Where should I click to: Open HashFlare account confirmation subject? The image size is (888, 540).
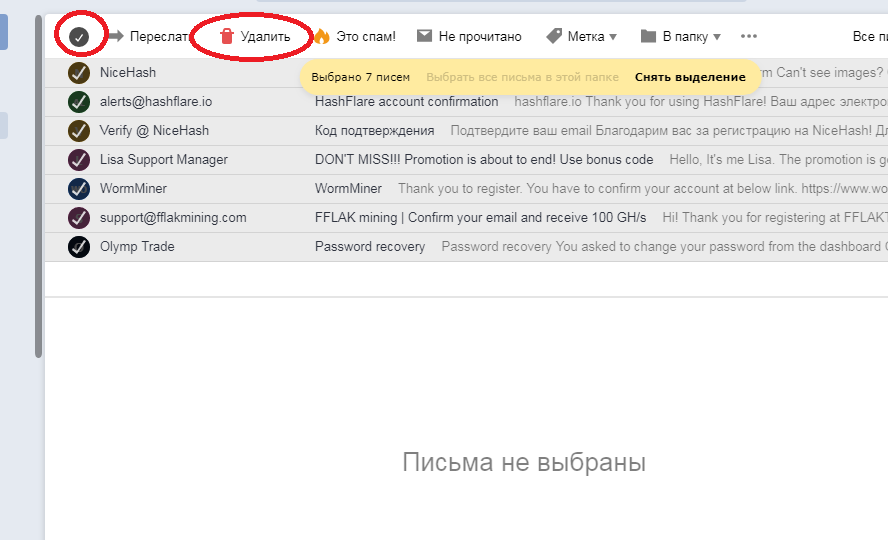click(x=407, y=101)
